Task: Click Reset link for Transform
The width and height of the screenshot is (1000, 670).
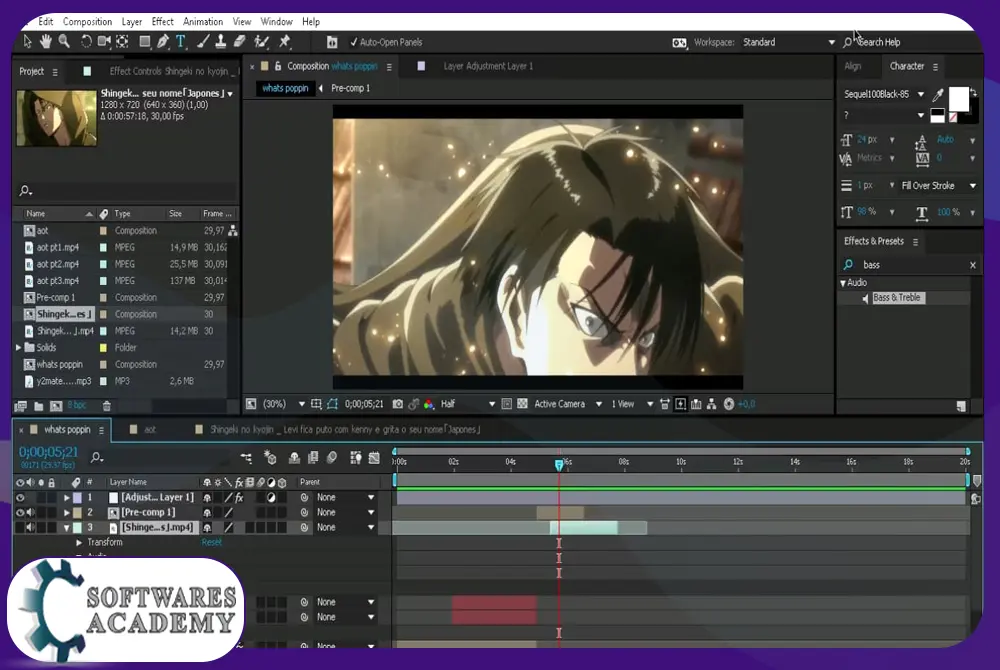Action: coord(212,543)
